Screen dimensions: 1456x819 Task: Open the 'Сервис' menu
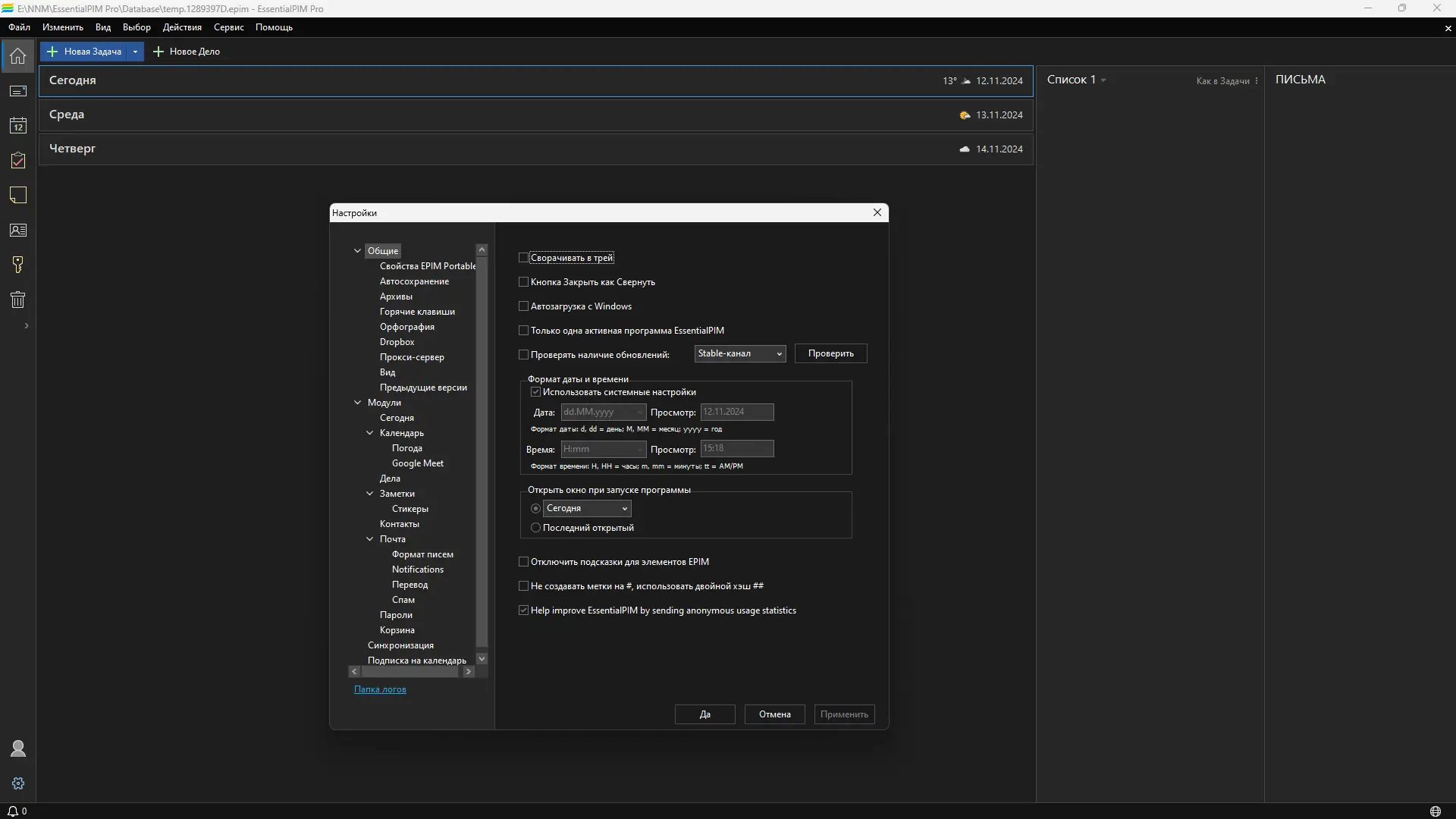click(228, 27)
